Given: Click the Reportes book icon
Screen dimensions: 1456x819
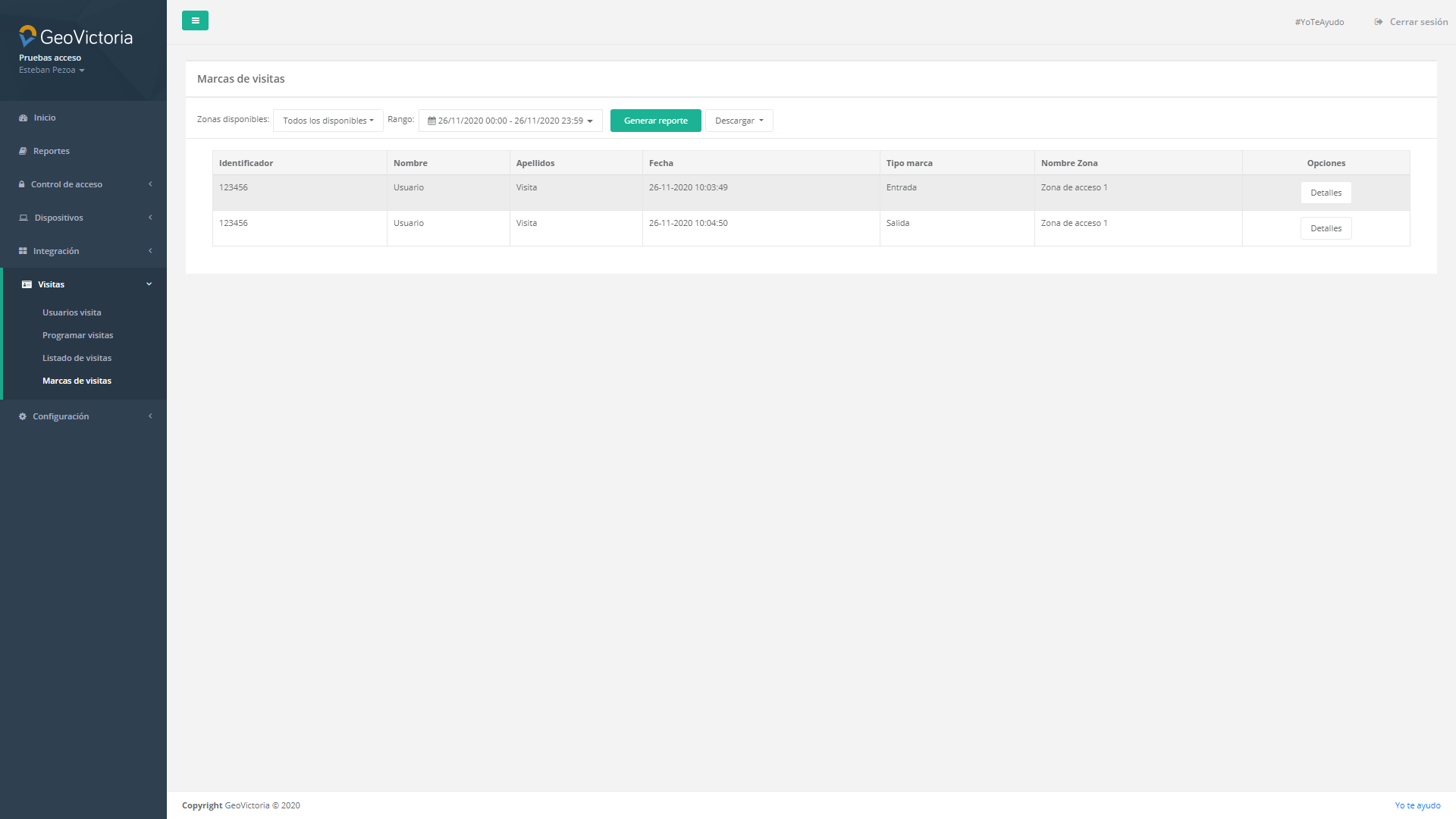Looking at the screenshot, I should [x=23, y=151].
